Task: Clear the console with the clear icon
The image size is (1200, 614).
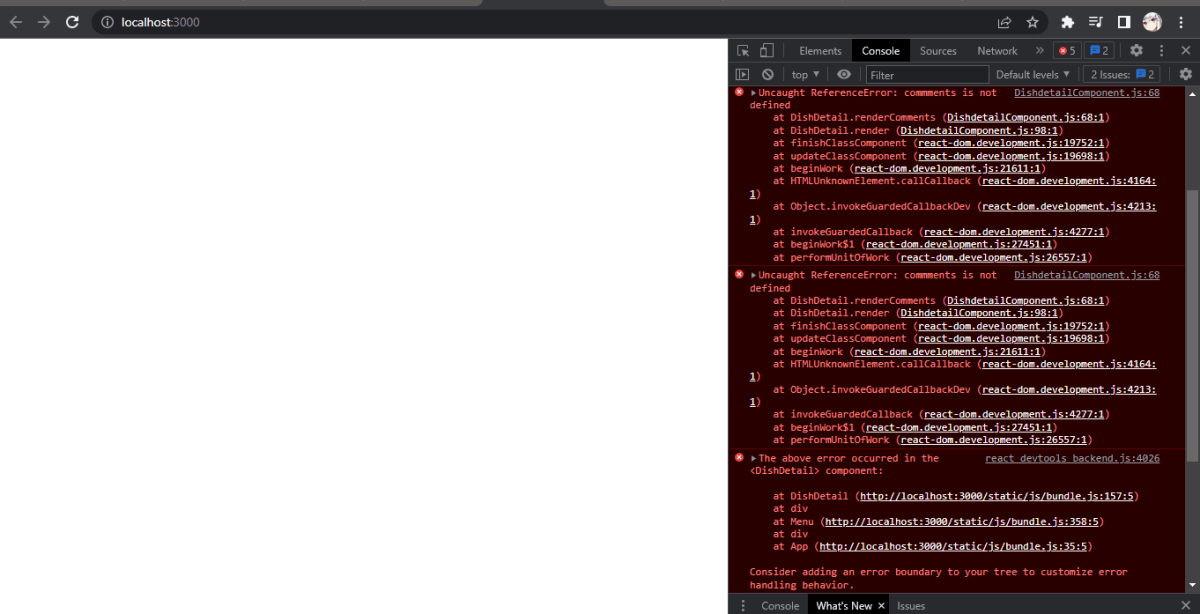Action: [x=768, y=73]
